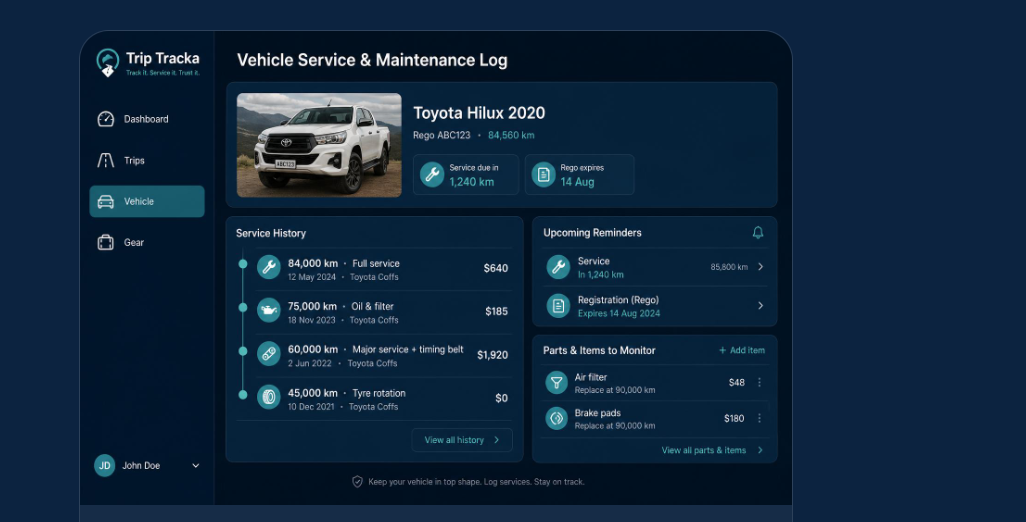
Task: Click Rego ABC123 text
Action: coord(441,135)
